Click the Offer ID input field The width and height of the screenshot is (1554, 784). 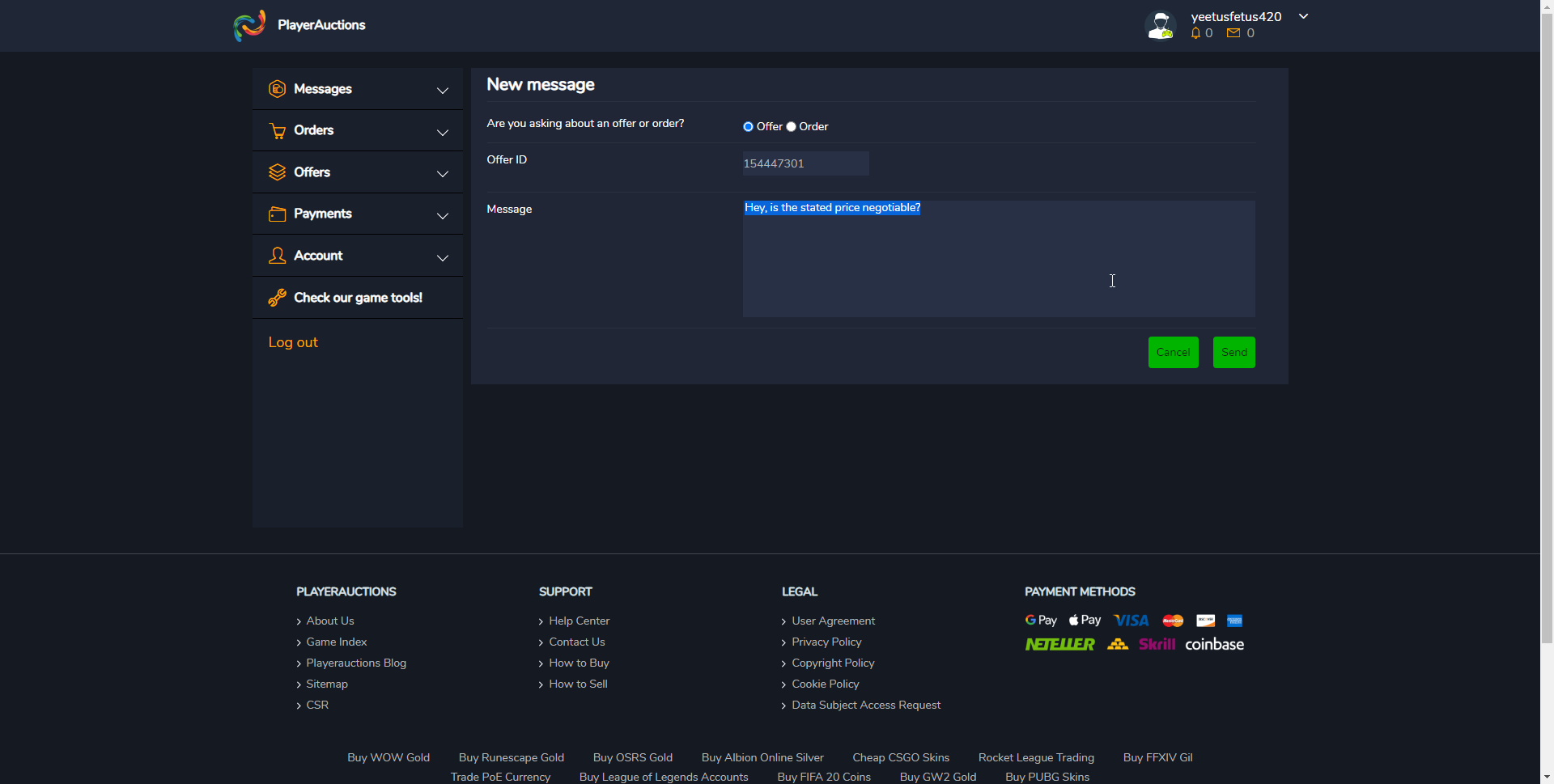click(805, 163)
